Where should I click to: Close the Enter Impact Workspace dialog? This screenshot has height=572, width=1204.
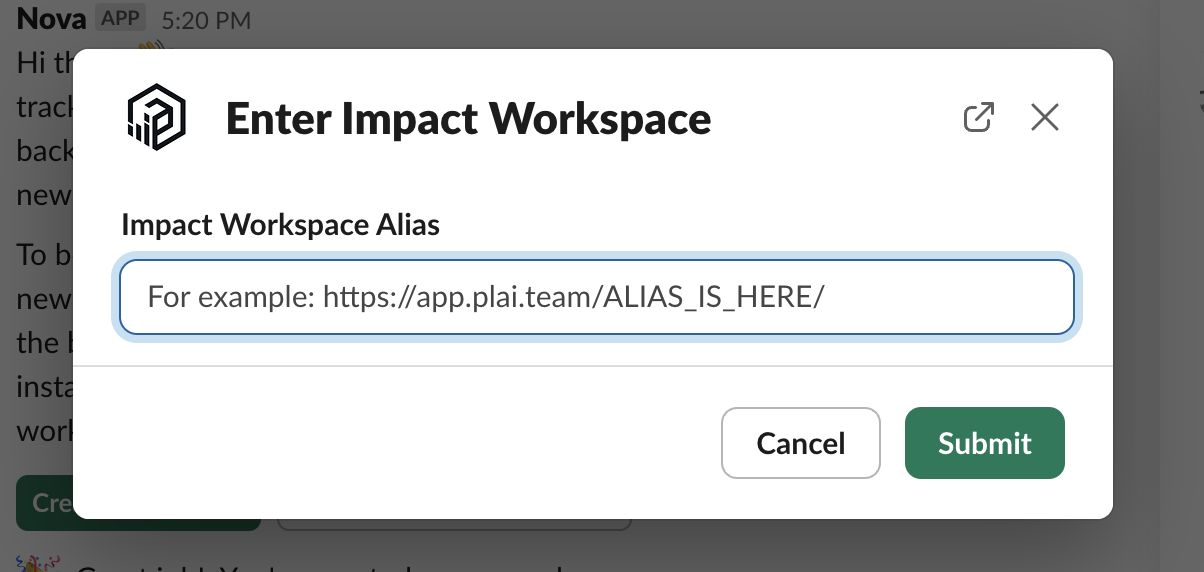[x=1044, y=118]
